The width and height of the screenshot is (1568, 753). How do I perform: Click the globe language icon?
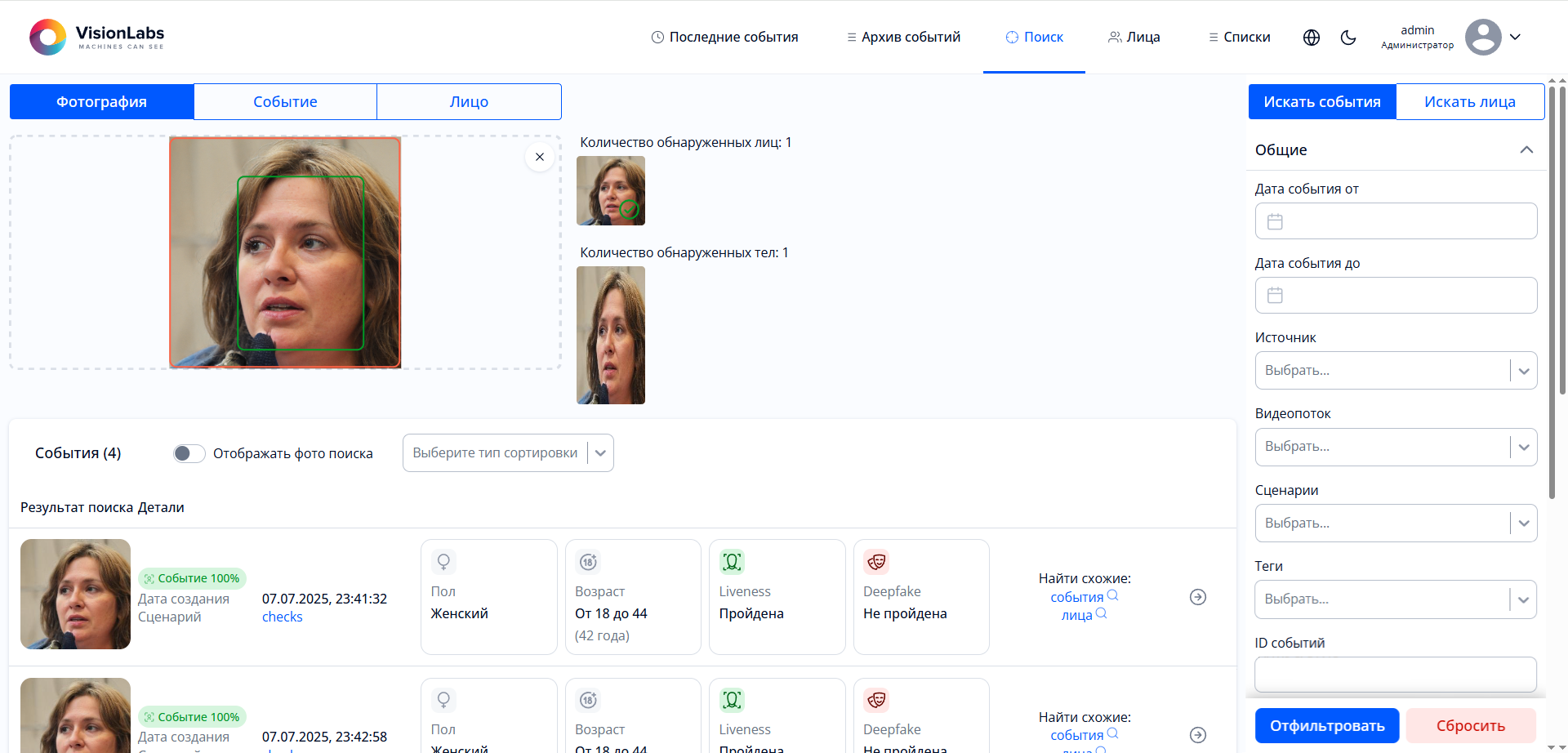pos(1312,38)
